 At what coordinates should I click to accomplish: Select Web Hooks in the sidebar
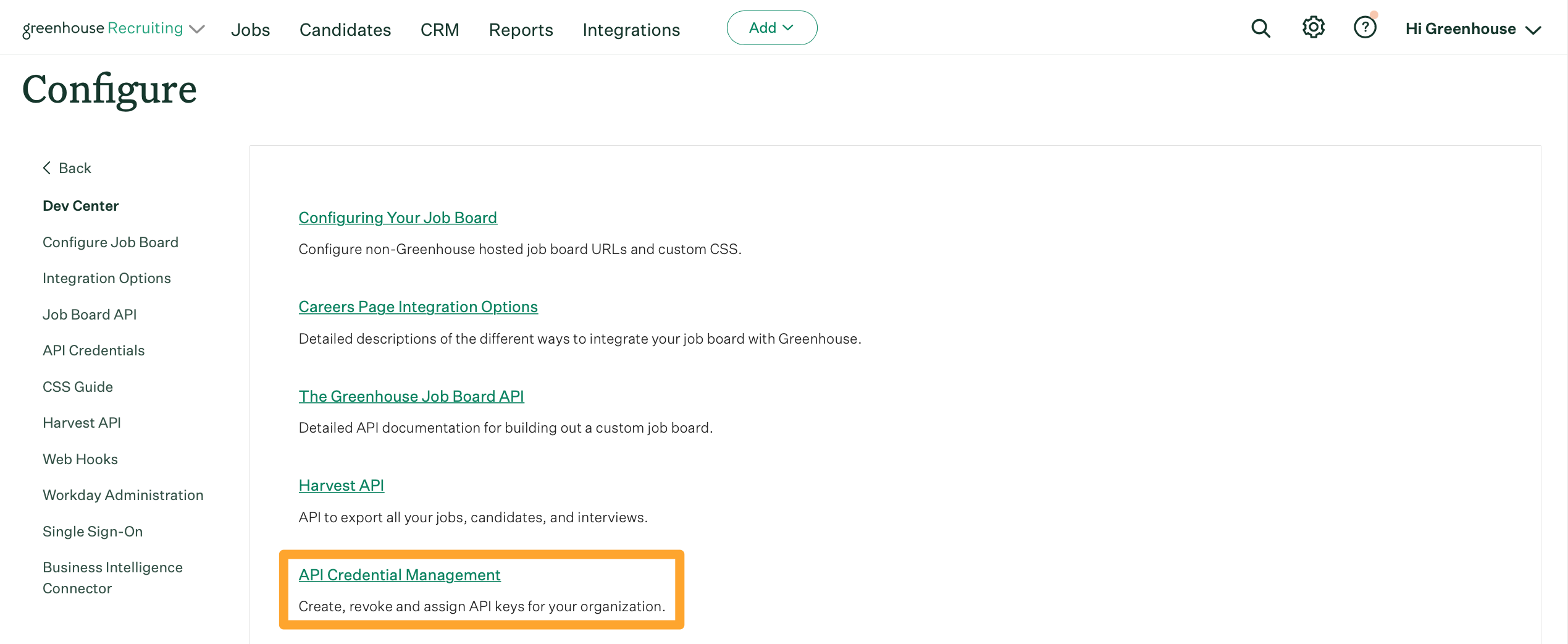(80, 459)
